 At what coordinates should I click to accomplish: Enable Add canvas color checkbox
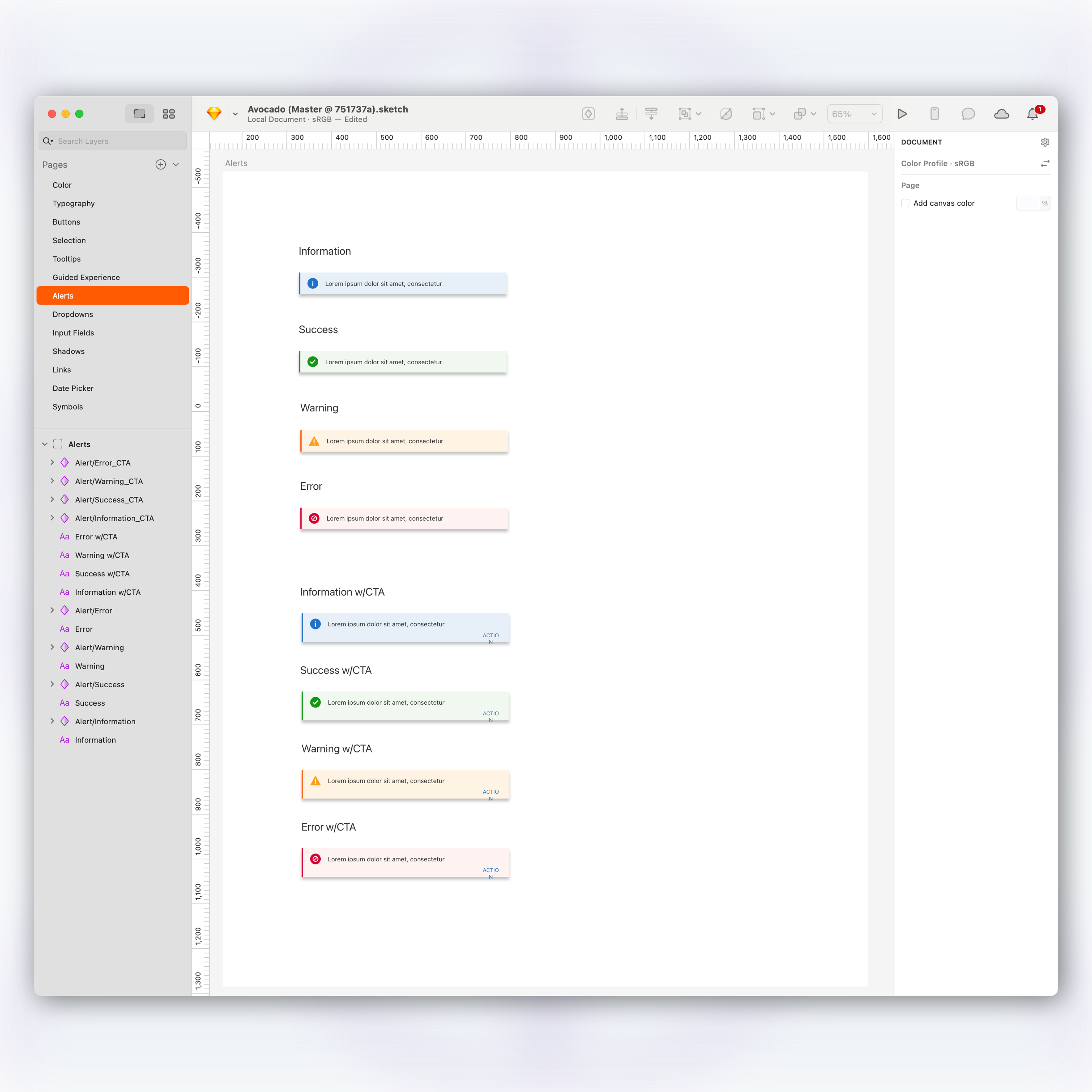(905, 203)
